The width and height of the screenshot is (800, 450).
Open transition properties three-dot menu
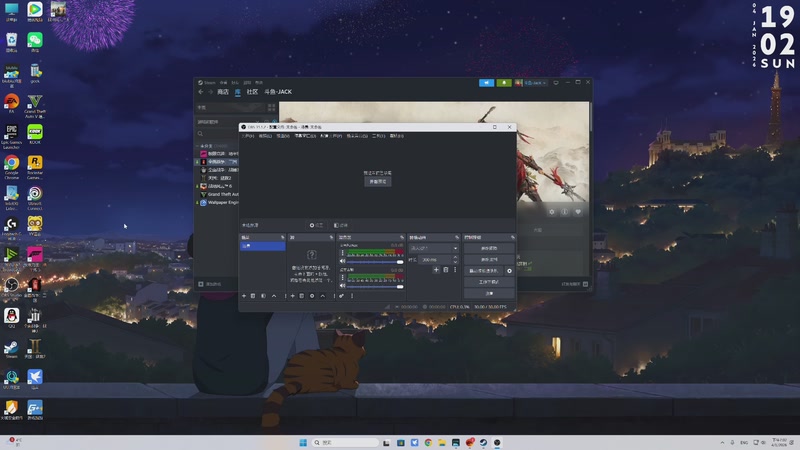pos(455,270)
